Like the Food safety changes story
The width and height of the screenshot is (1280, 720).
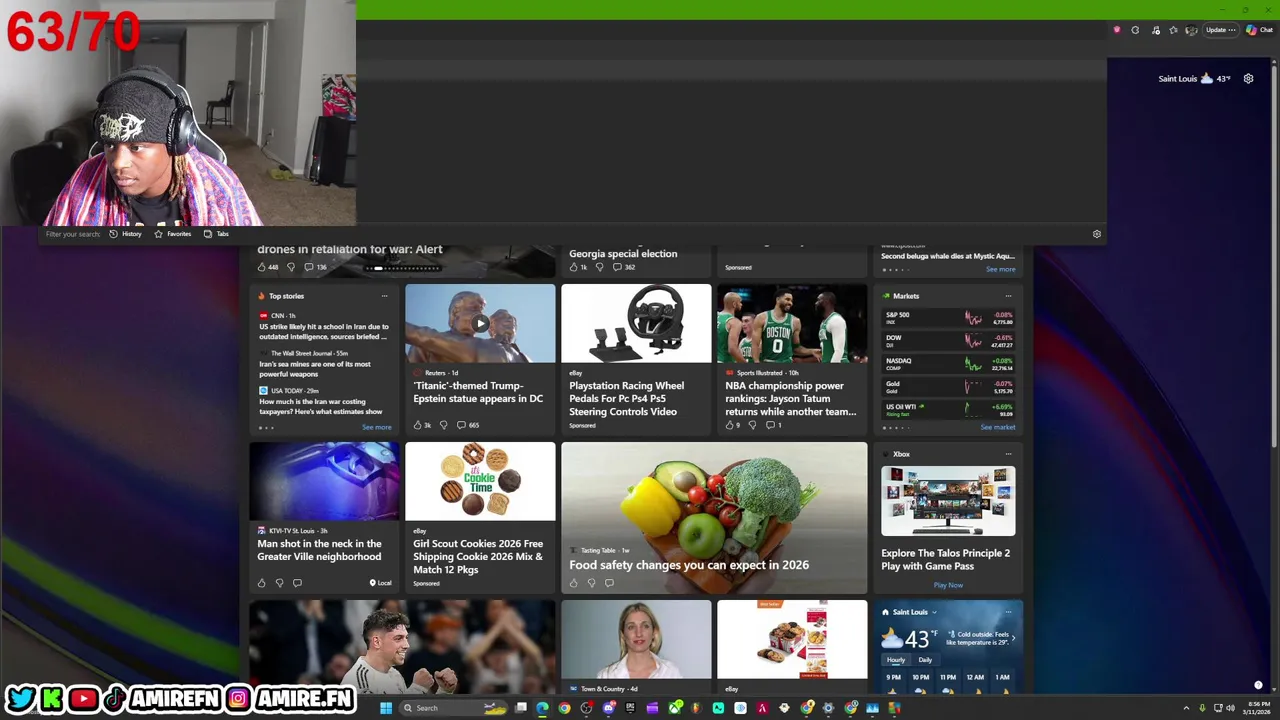click(574, 583)
